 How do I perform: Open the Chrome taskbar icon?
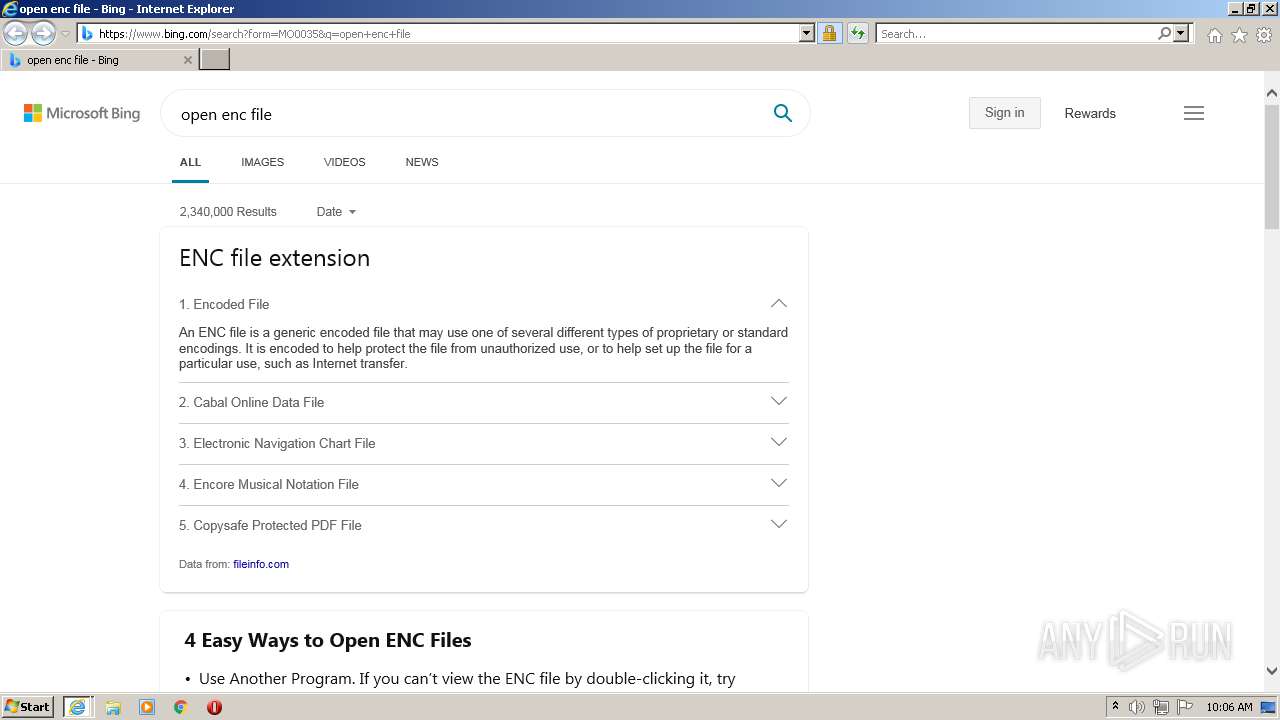point(181,707)
